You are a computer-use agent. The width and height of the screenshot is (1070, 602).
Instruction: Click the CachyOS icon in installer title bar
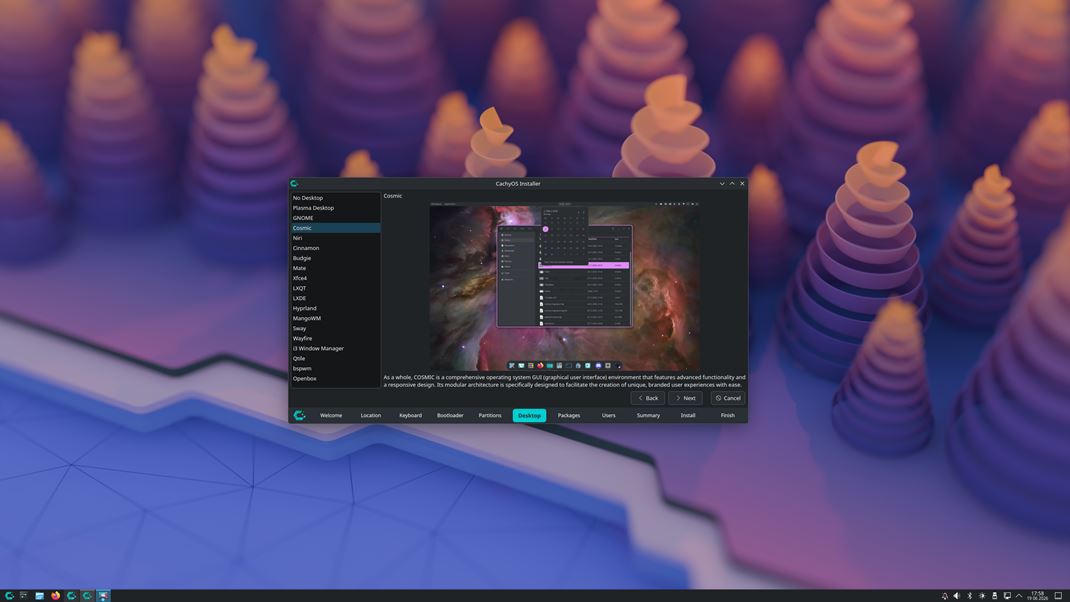coord(294,184)
